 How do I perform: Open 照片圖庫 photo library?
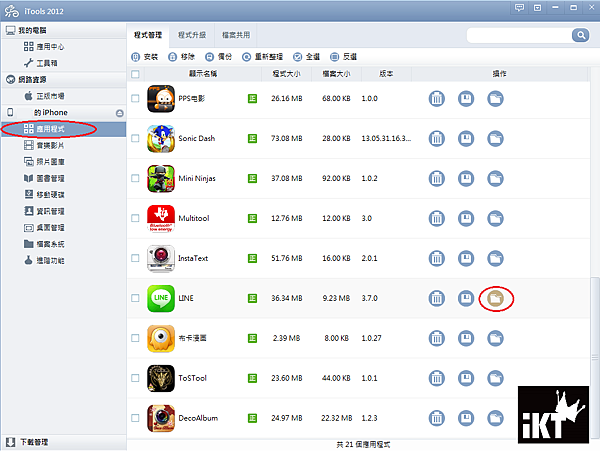pyautogui.click(x=44, y=162)
